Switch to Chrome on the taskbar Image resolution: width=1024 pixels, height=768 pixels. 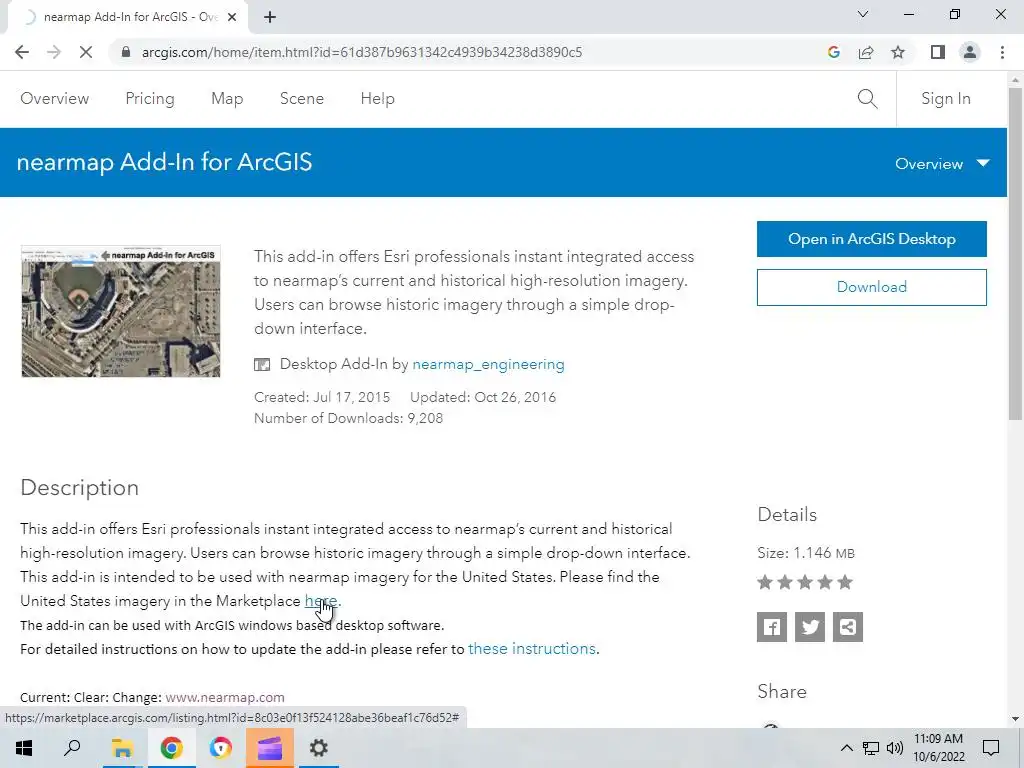click(x=171, y=748)
